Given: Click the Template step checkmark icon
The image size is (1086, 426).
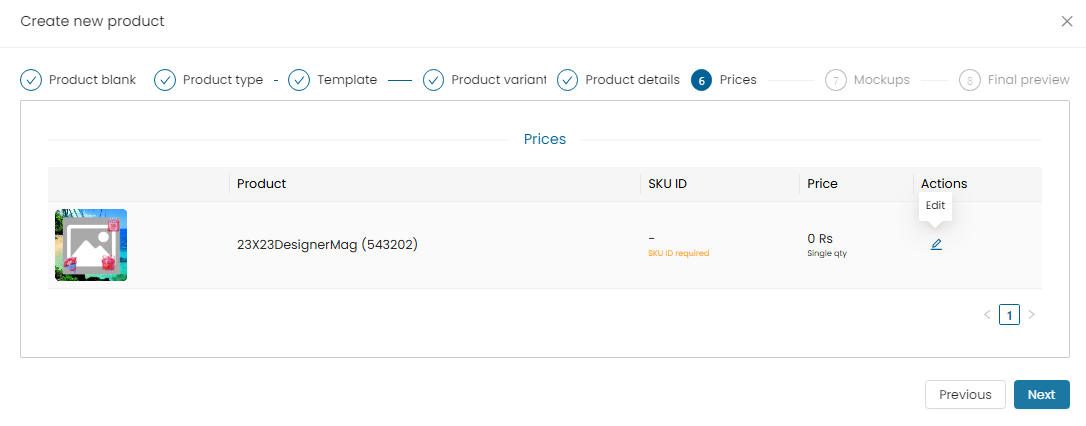Looking at the screenshot, I should pyautogui.click(x=299, y=80).
